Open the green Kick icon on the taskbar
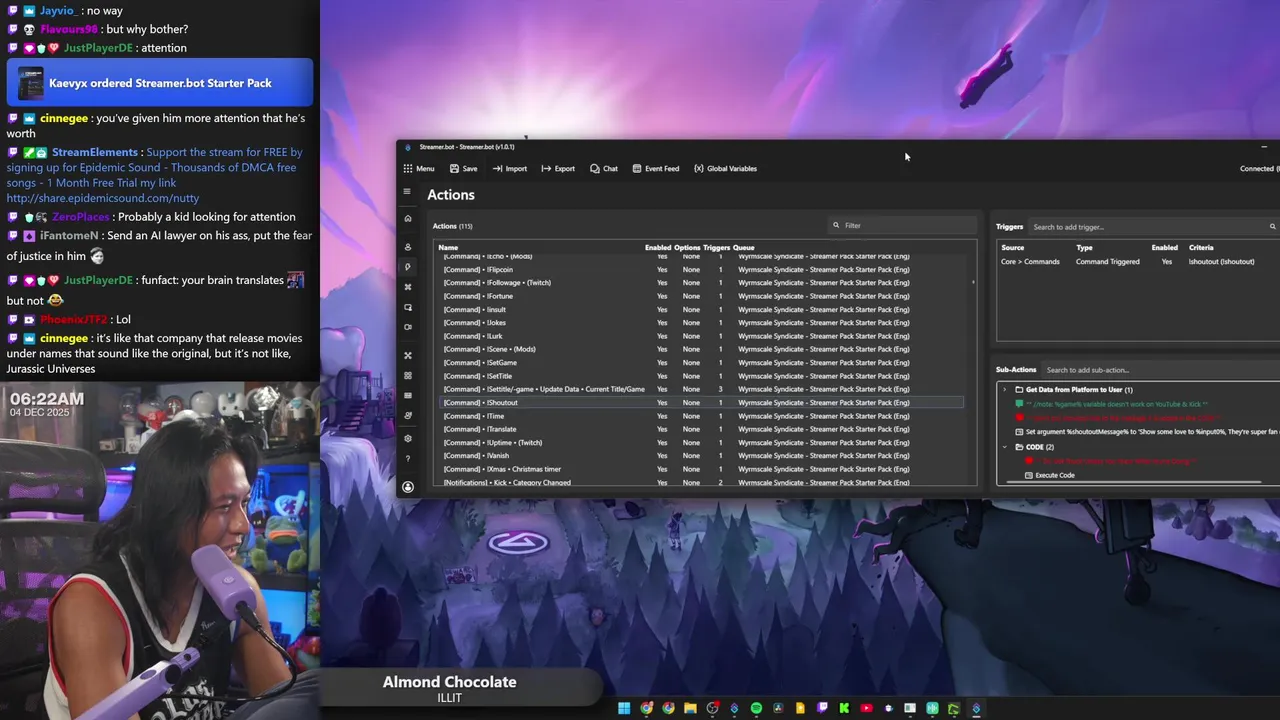The height and width of the screenshot is (720, 1280). click(844, 709)
